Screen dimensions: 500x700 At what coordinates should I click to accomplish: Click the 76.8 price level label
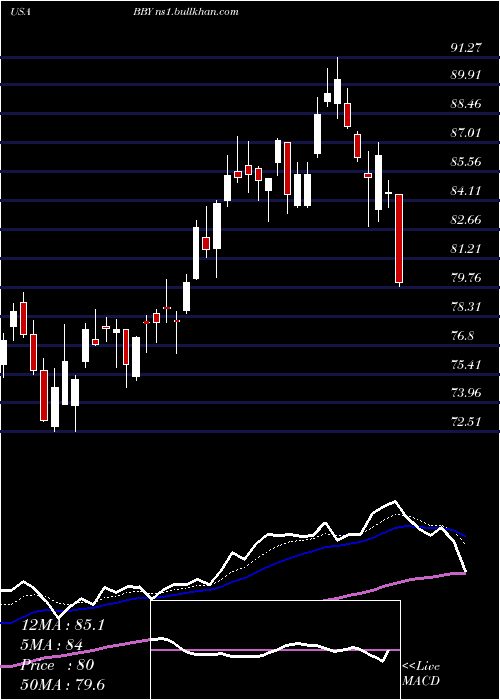point(462,335)
